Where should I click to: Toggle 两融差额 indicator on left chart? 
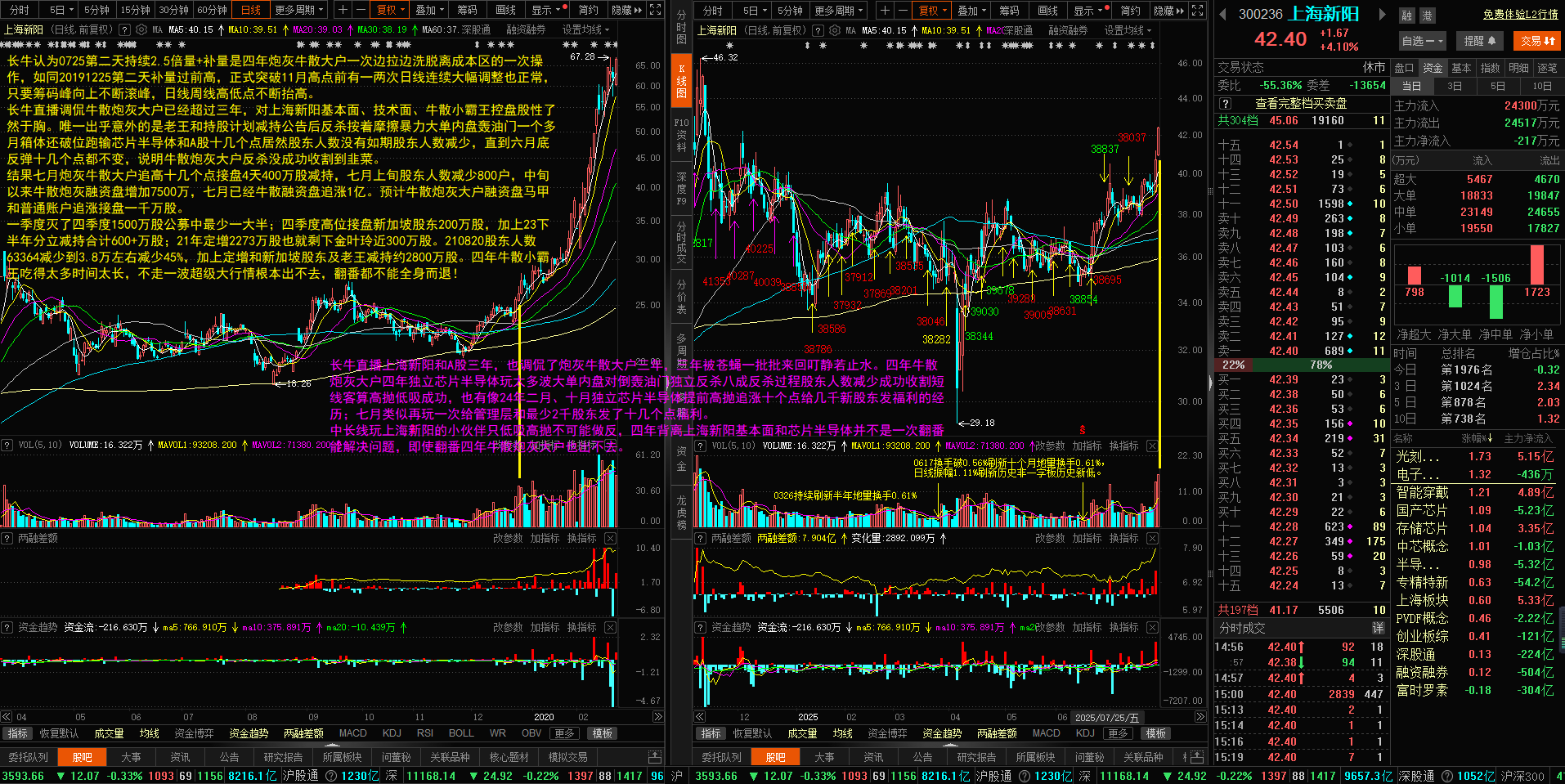(303, 733)
